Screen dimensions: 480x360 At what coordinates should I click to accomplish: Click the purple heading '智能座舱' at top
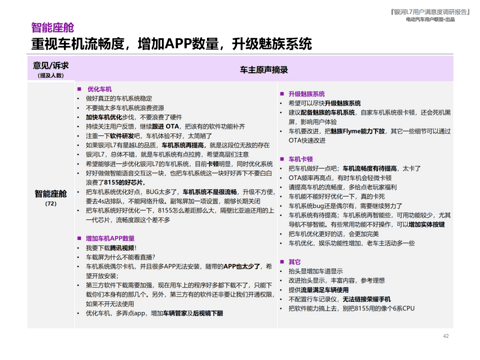pyautogui.click(x=53, y=28)
